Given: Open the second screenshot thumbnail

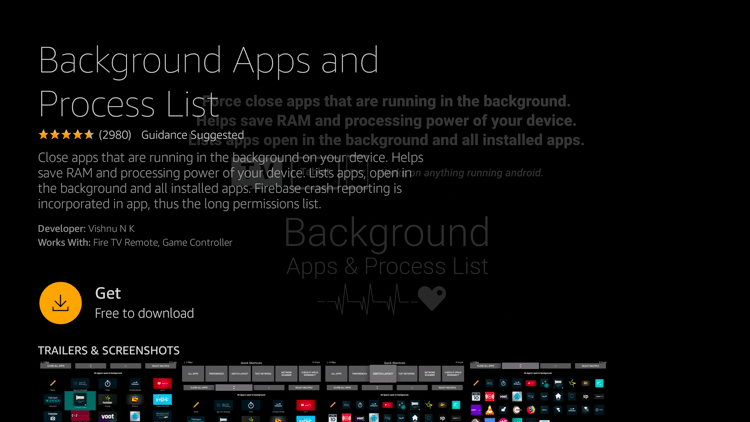Looking at the screenshot, I should click(x=251, y=392).
